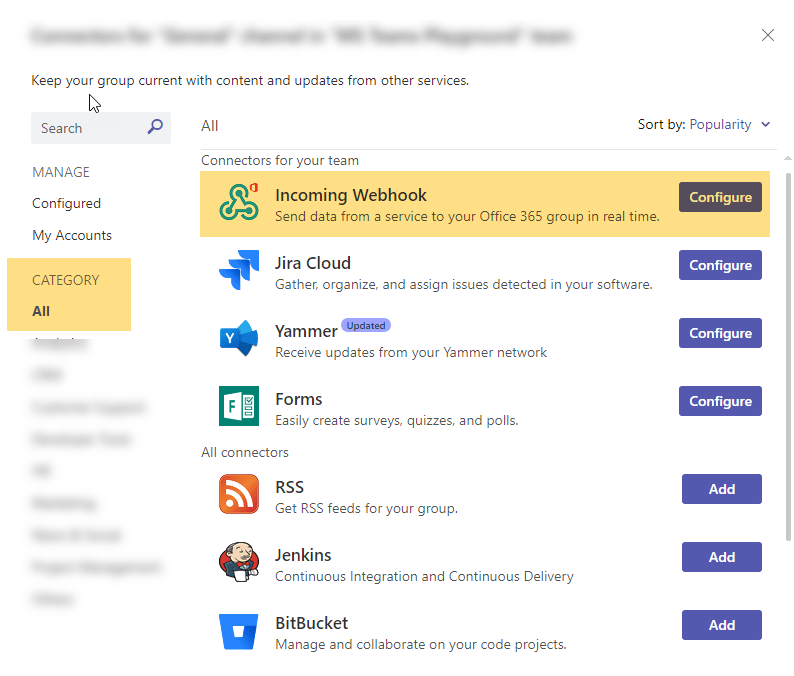This screenshot has height=676, width=794.
Task: Click the RSS feed icon
Action: pos(239,494)
